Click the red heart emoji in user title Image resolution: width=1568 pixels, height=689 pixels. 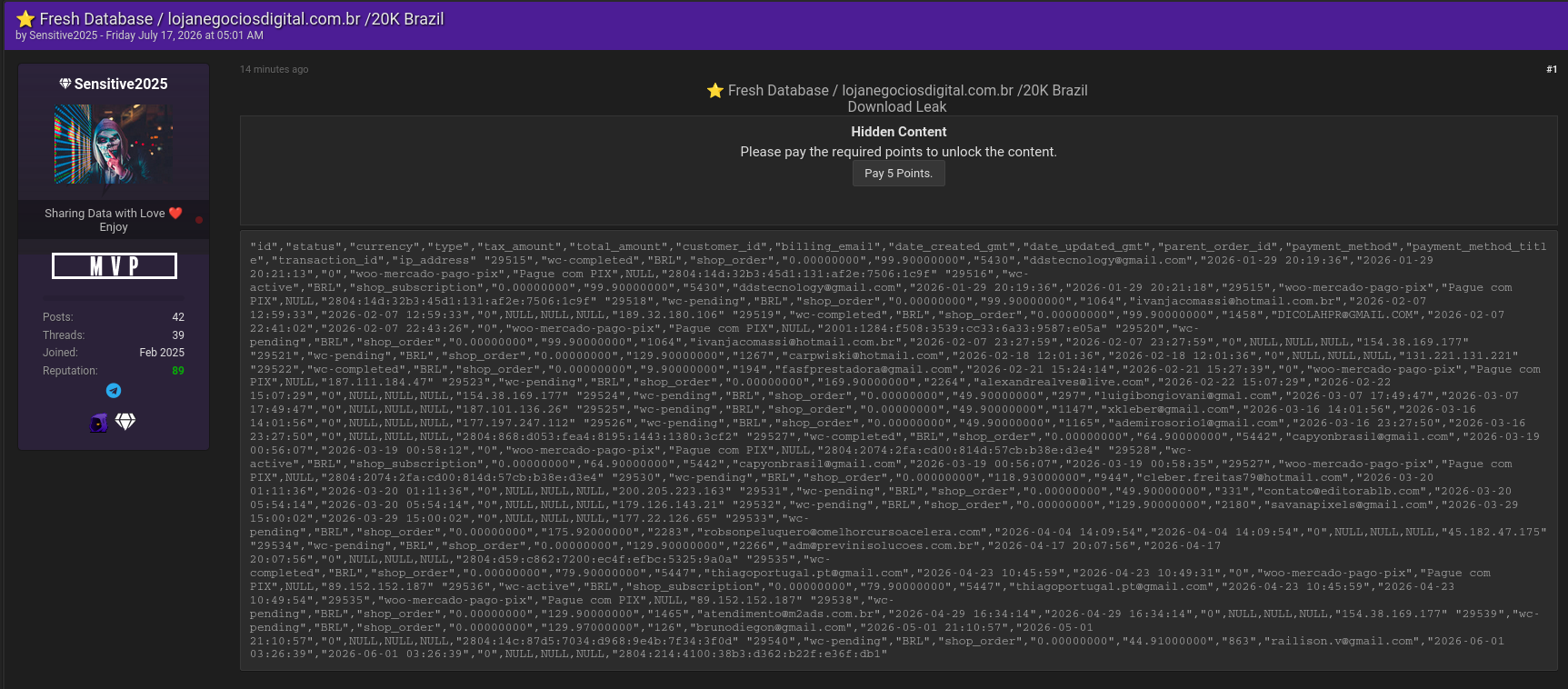(x=175, y=213)
